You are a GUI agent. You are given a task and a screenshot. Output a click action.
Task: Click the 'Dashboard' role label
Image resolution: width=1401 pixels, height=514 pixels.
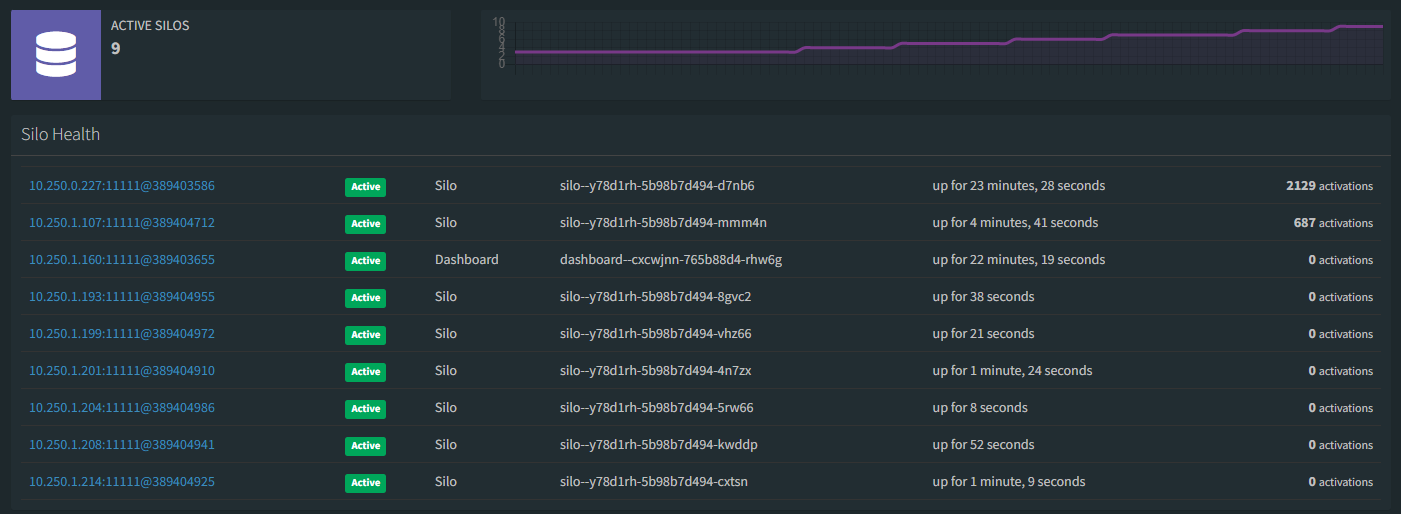click(x=467, y=260)
